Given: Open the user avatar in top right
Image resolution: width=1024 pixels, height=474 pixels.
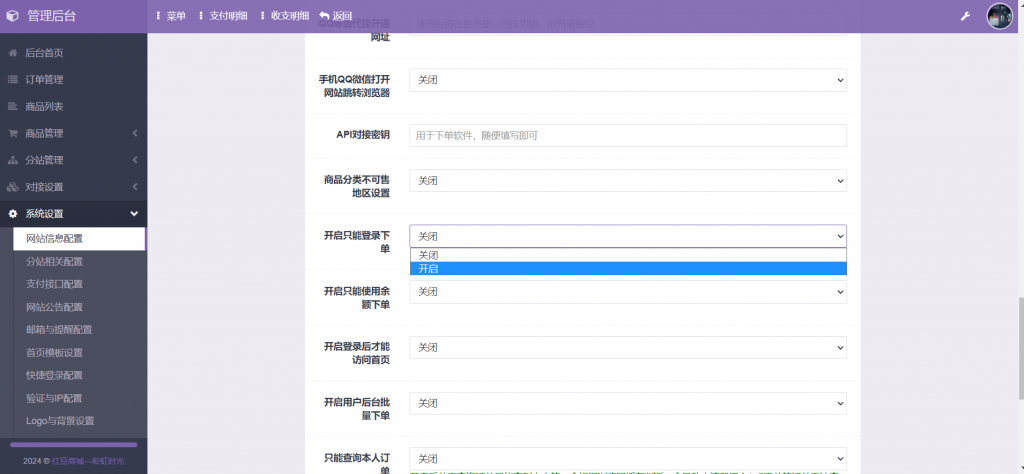Looking at the screenshot, I should 999,16.
